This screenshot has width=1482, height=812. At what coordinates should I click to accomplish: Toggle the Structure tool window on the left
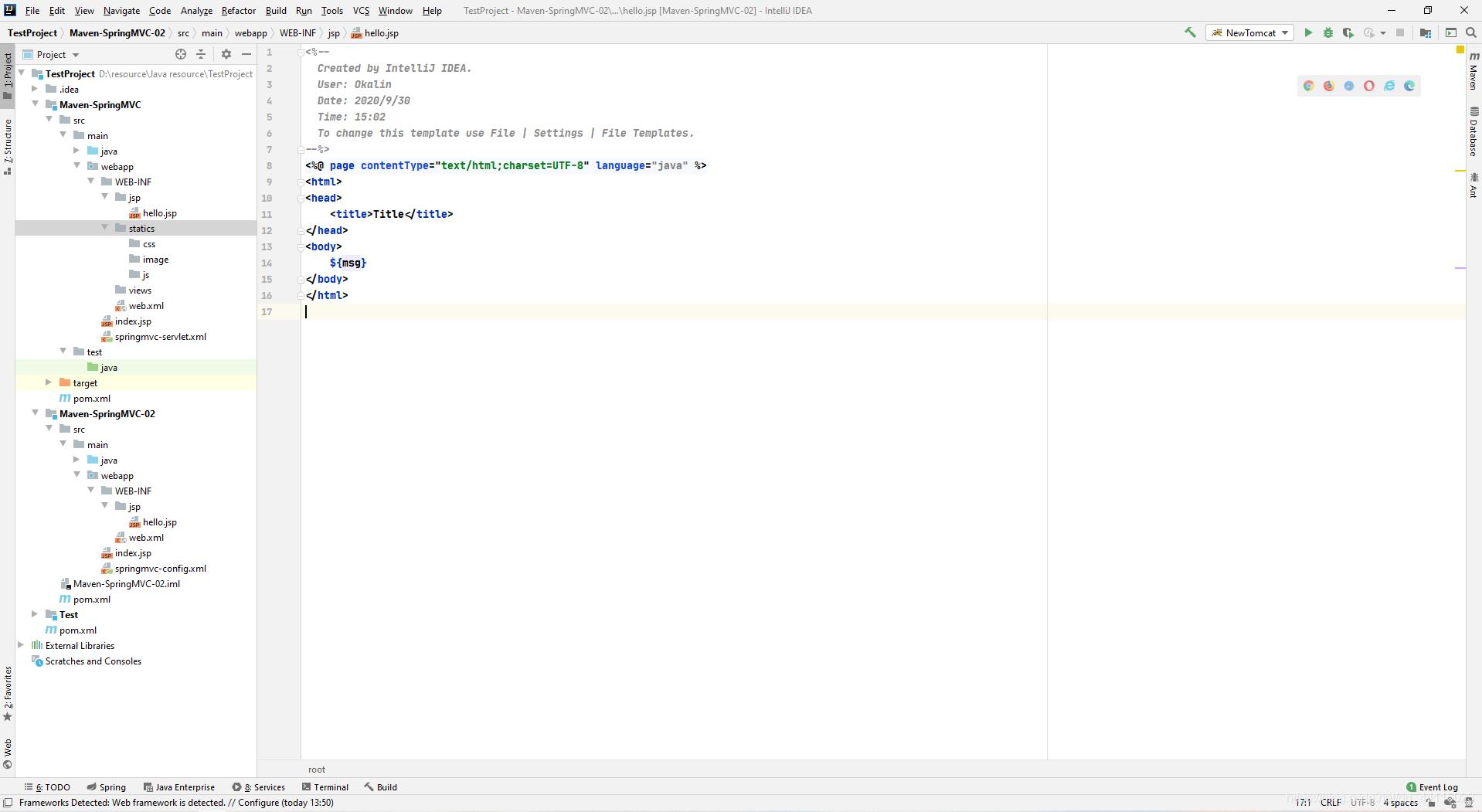tap(8, 147)
